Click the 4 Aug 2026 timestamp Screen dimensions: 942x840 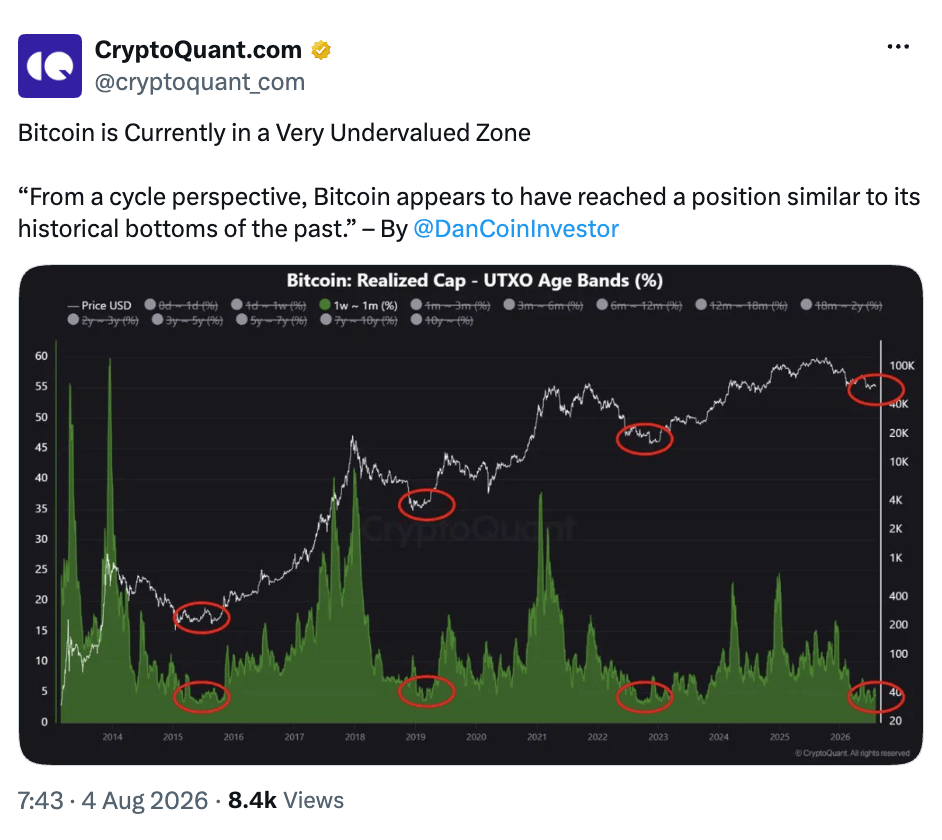pos(145,800)
